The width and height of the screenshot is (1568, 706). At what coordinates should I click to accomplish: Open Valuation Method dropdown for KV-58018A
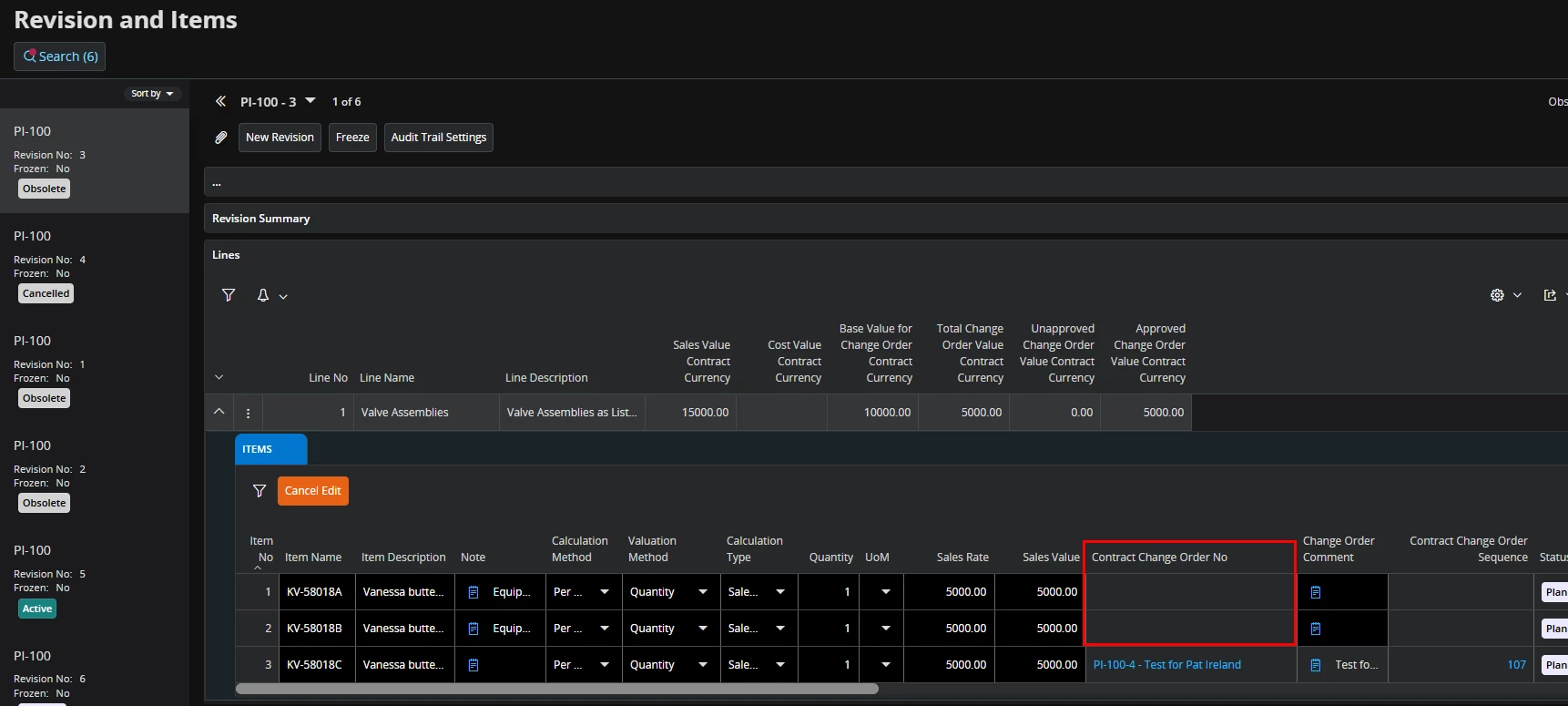click(x=702, y=592)
